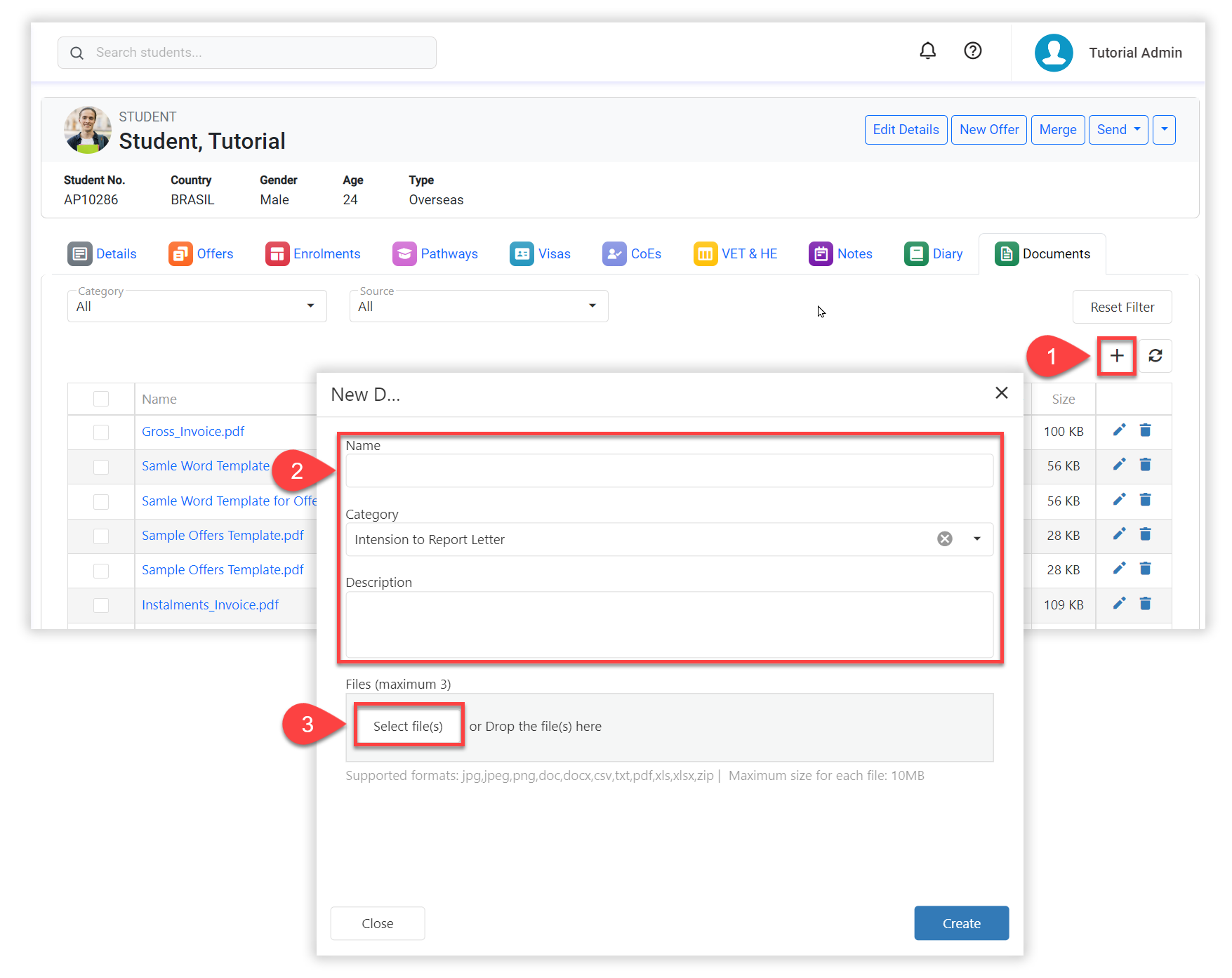The width and height of the screenshot is (1232, 978).
Task: Close the New Document dialog with X
Action: click(x=1001, y=393)
